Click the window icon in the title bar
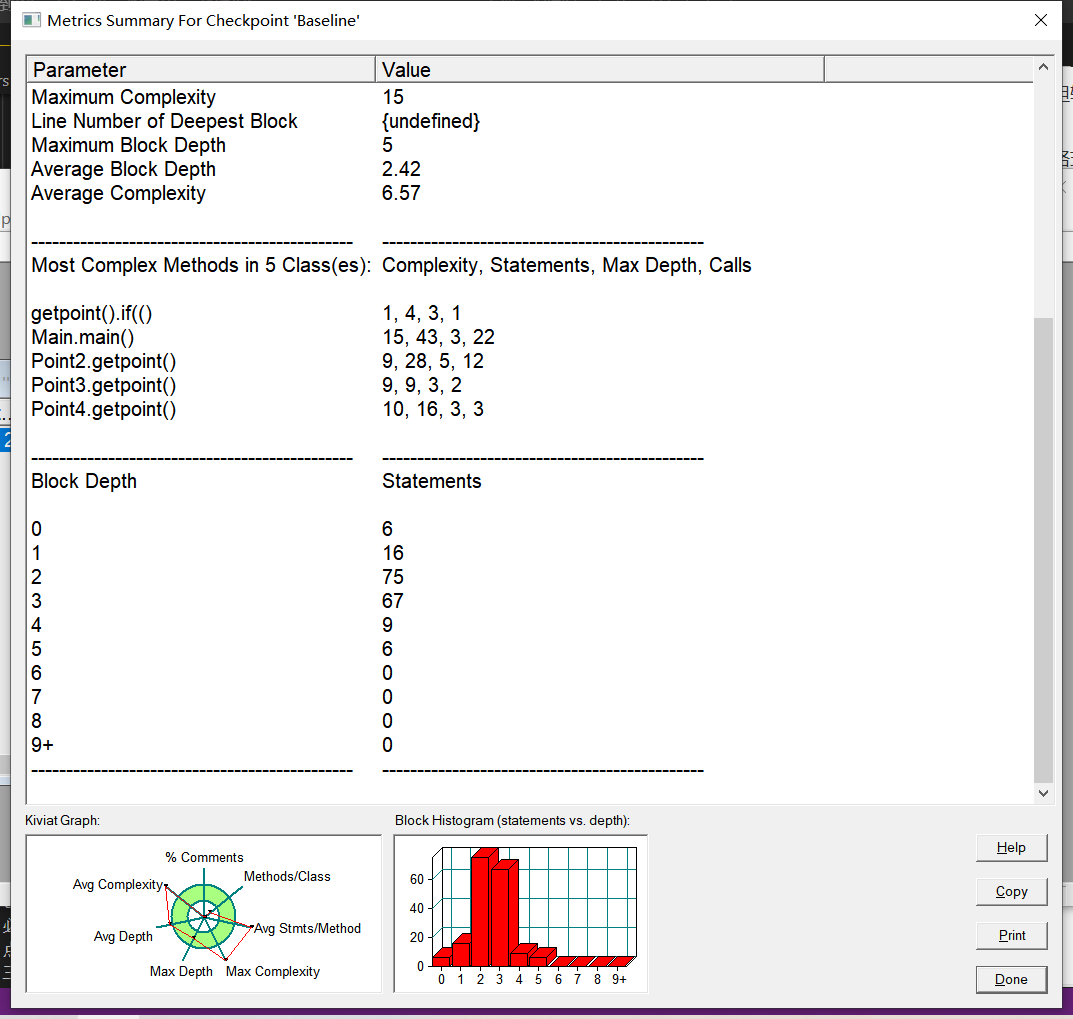The width and height of the screenshot is (1073, 1019). coord(31,20)
